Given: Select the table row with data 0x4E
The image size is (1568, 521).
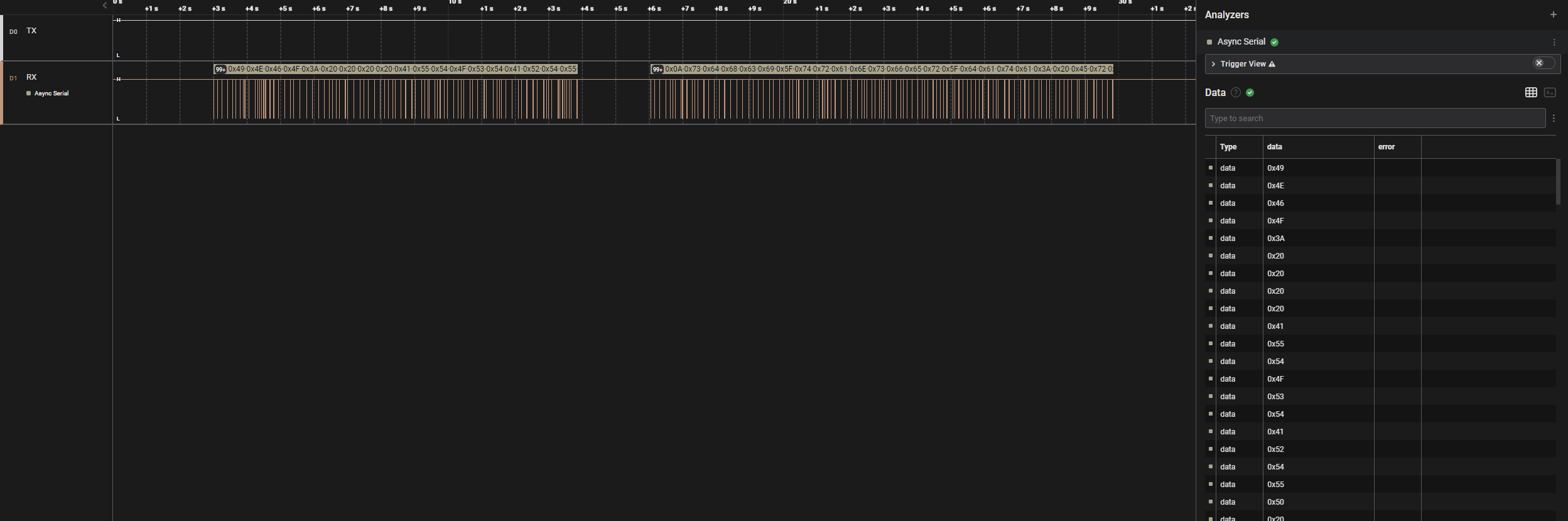Looking at the screenshot, I should [1380, 185].
